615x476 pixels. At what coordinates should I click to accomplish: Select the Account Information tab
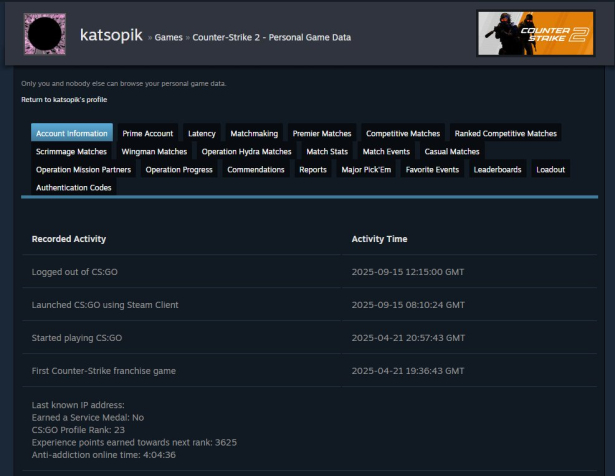[x=72, y=133]
